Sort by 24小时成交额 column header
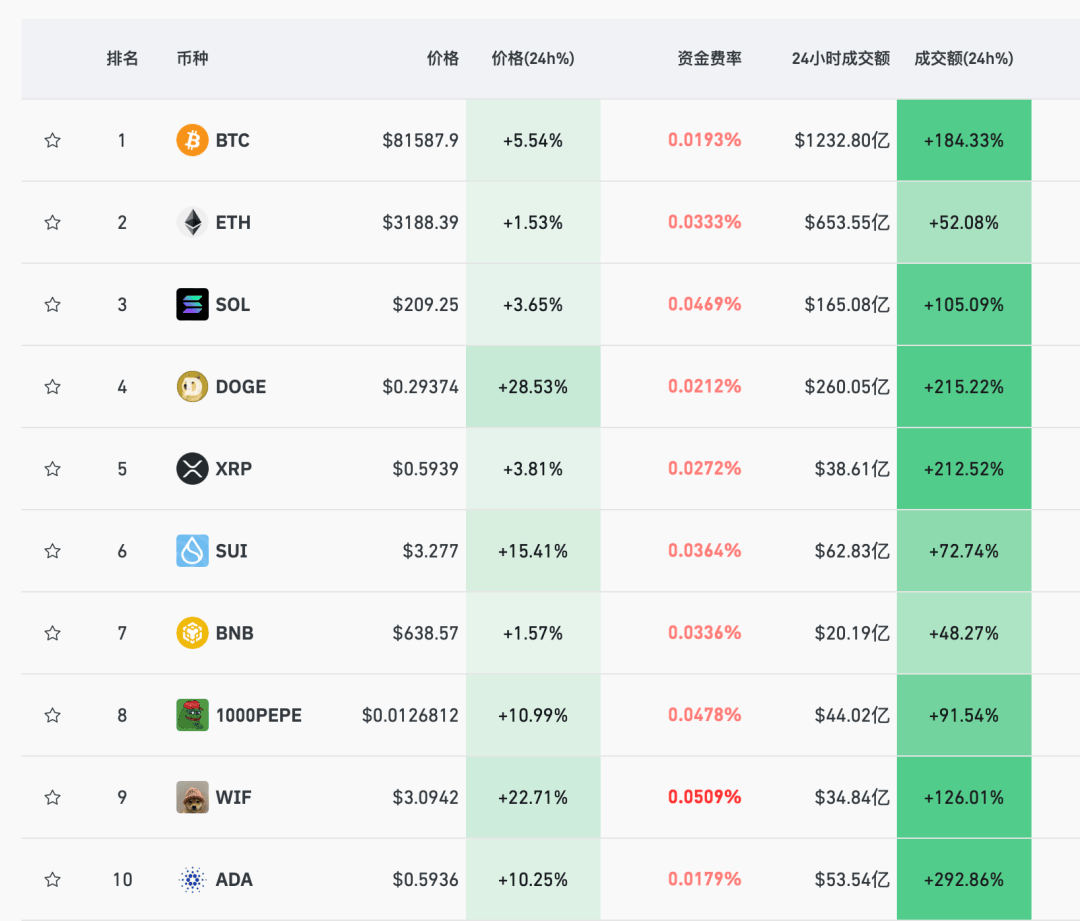The height and width of the screenshot is (921, 1080). click(840, 59)
